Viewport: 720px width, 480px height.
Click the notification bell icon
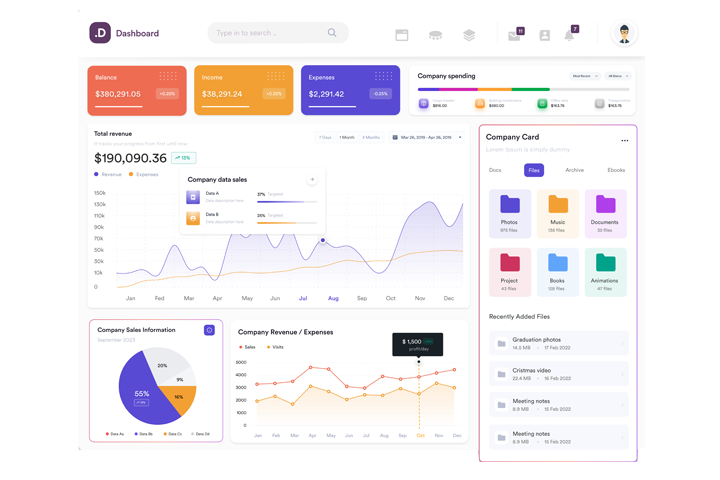569,35
